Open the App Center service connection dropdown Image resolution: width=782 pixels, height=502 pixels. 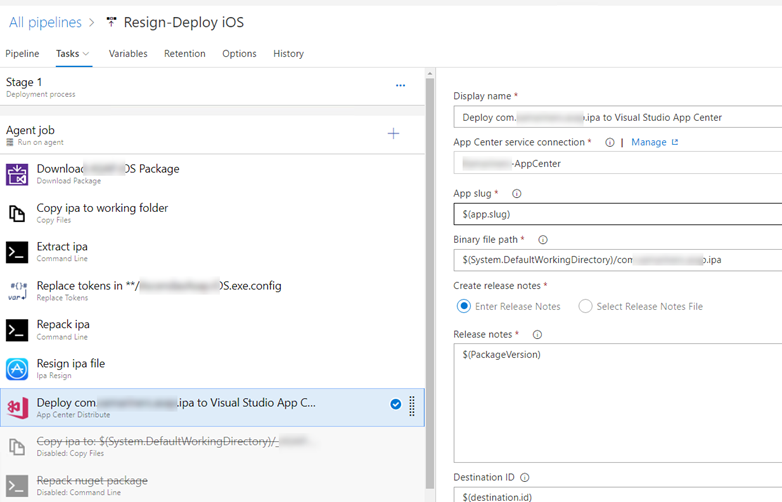tap(617, 164)
